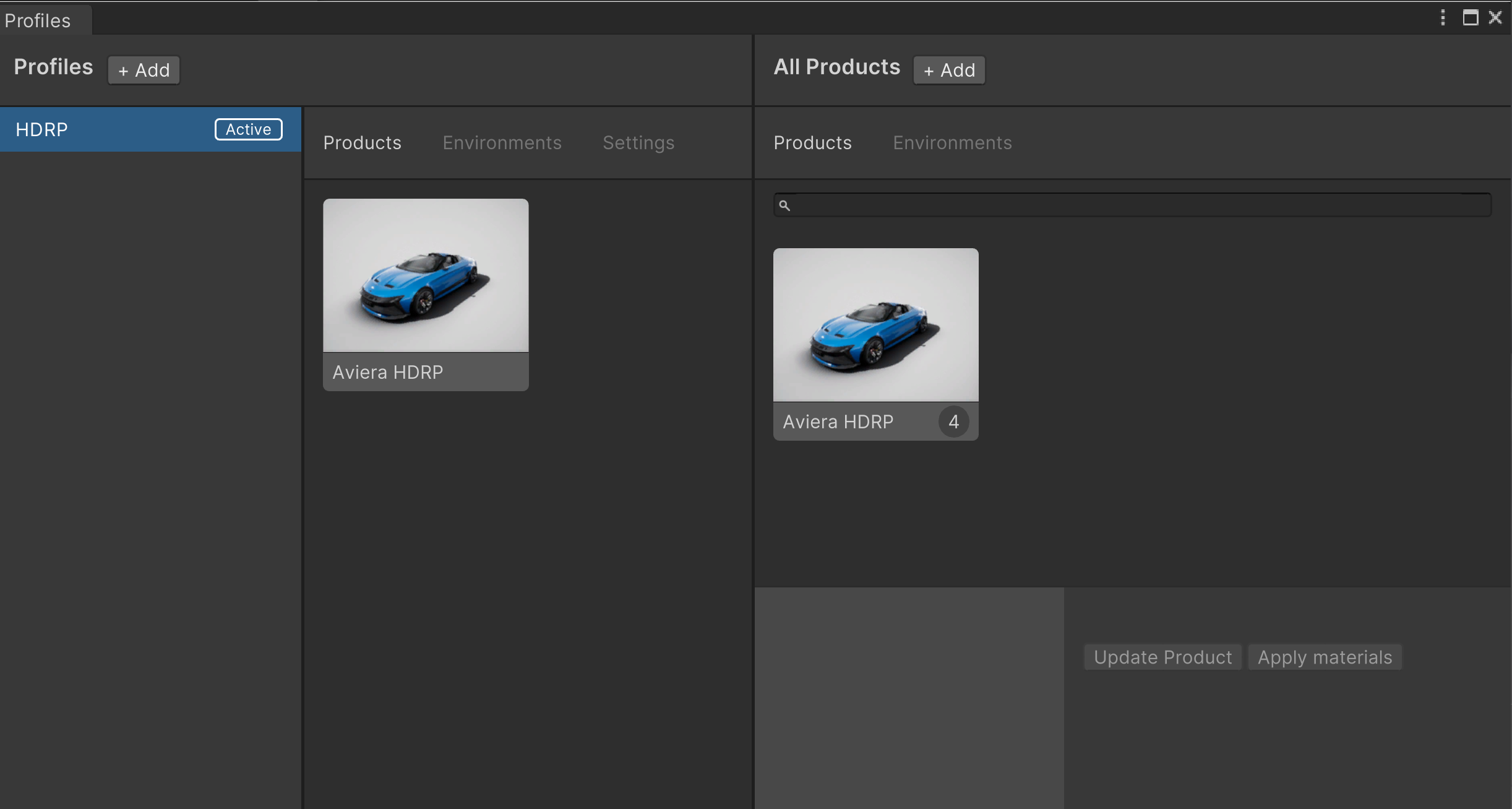Image resolution: width=1512 pixels, height=809 pixels.
Task: Switch to the Settings tab of the profile
Action: [x=638, y=142]
